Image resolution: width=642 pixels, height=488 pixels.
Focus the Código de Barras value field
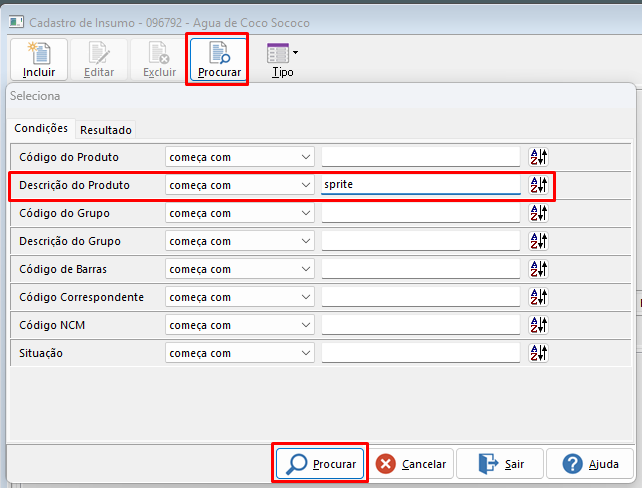421,269
